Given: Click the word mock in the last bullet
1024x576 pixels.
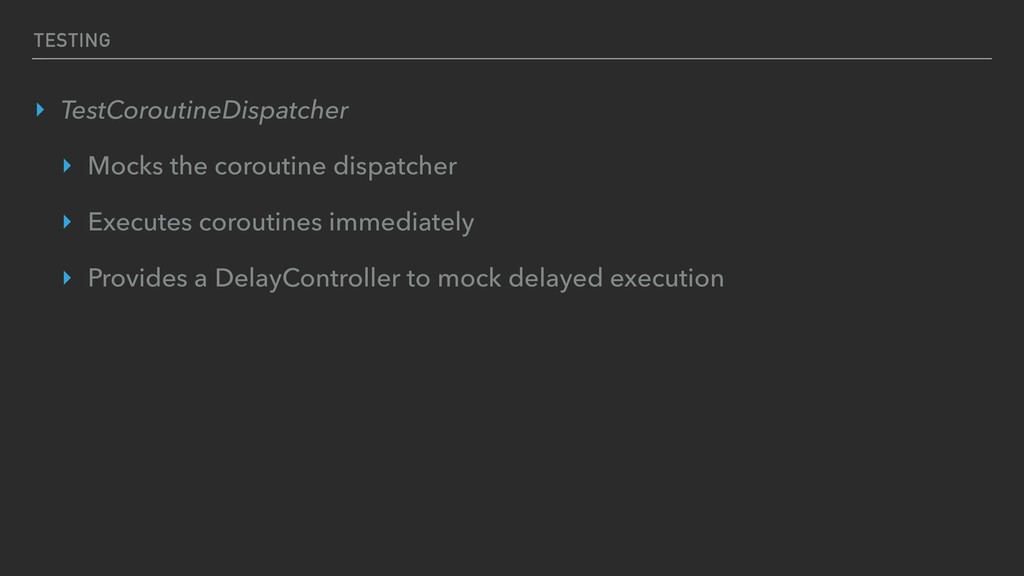Looking at the screenshot, I should pyautogui.click(x=470, y=278).
